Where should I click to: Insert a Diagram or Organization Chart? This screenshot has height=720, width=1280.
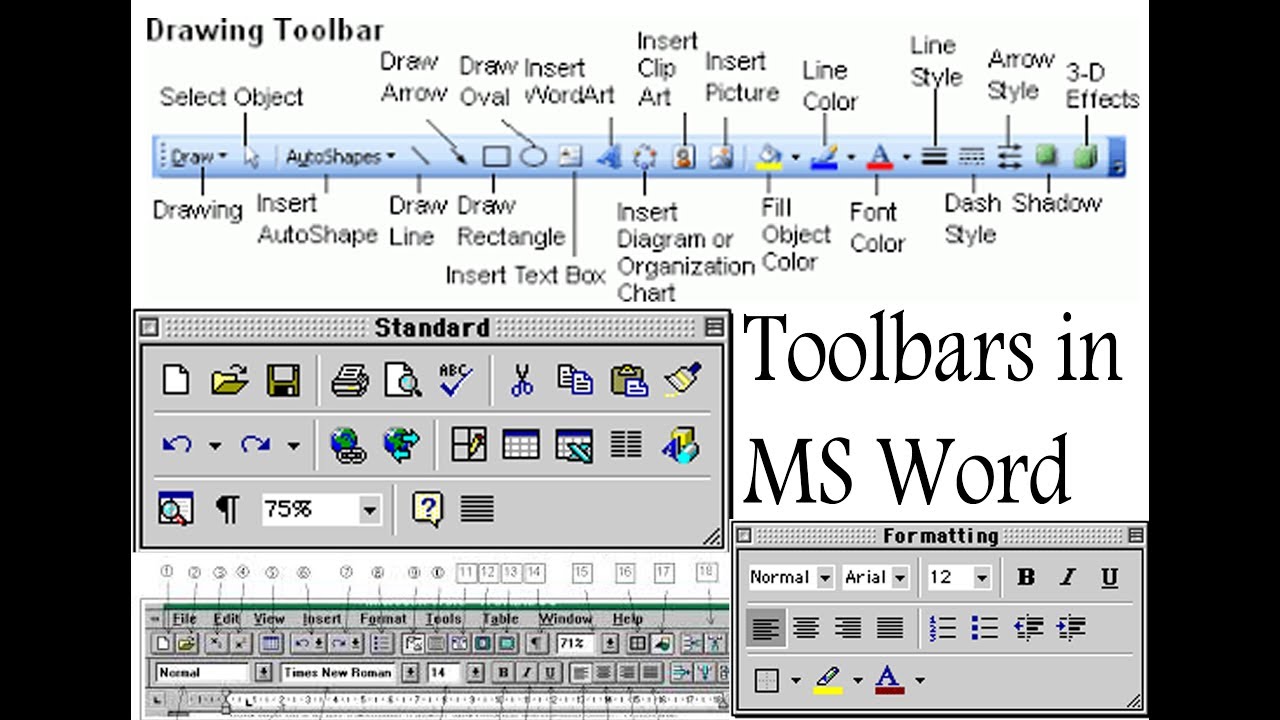647,157
